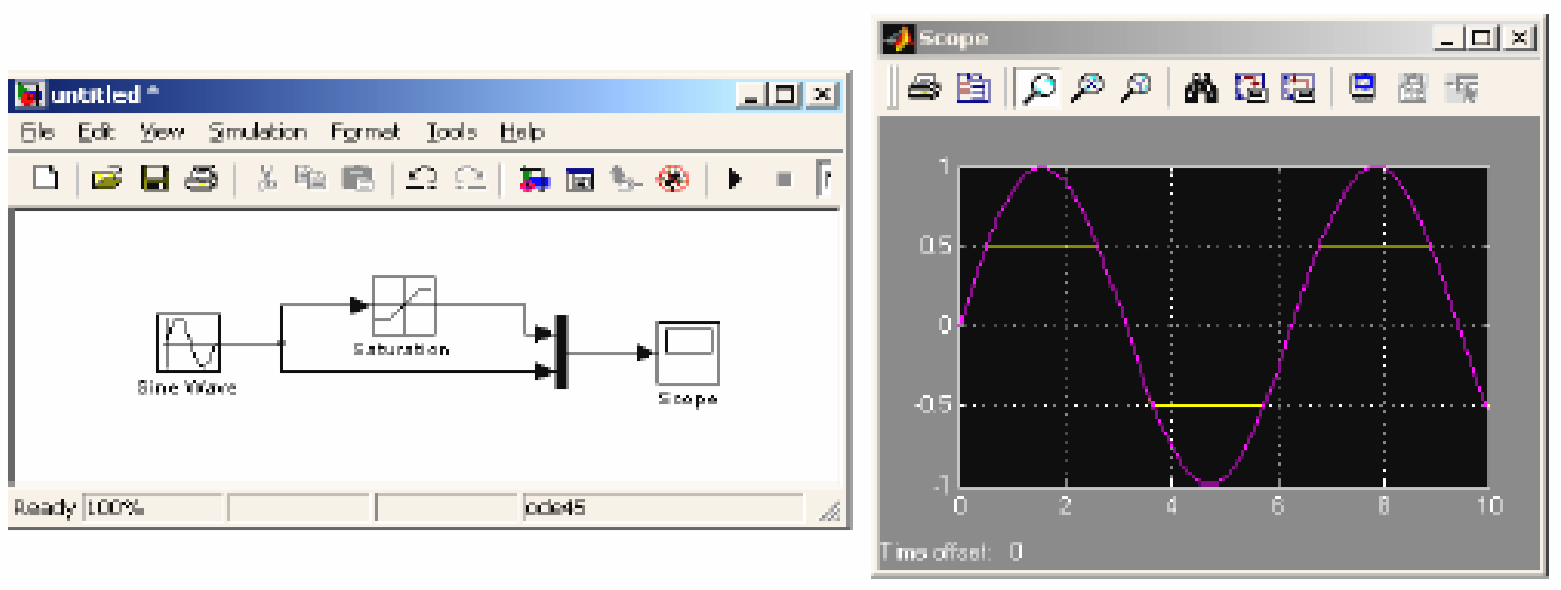Click the New model icon in Simulink toolbar
This screenshot has height=590, width=1561.
[x=47, y=179]
